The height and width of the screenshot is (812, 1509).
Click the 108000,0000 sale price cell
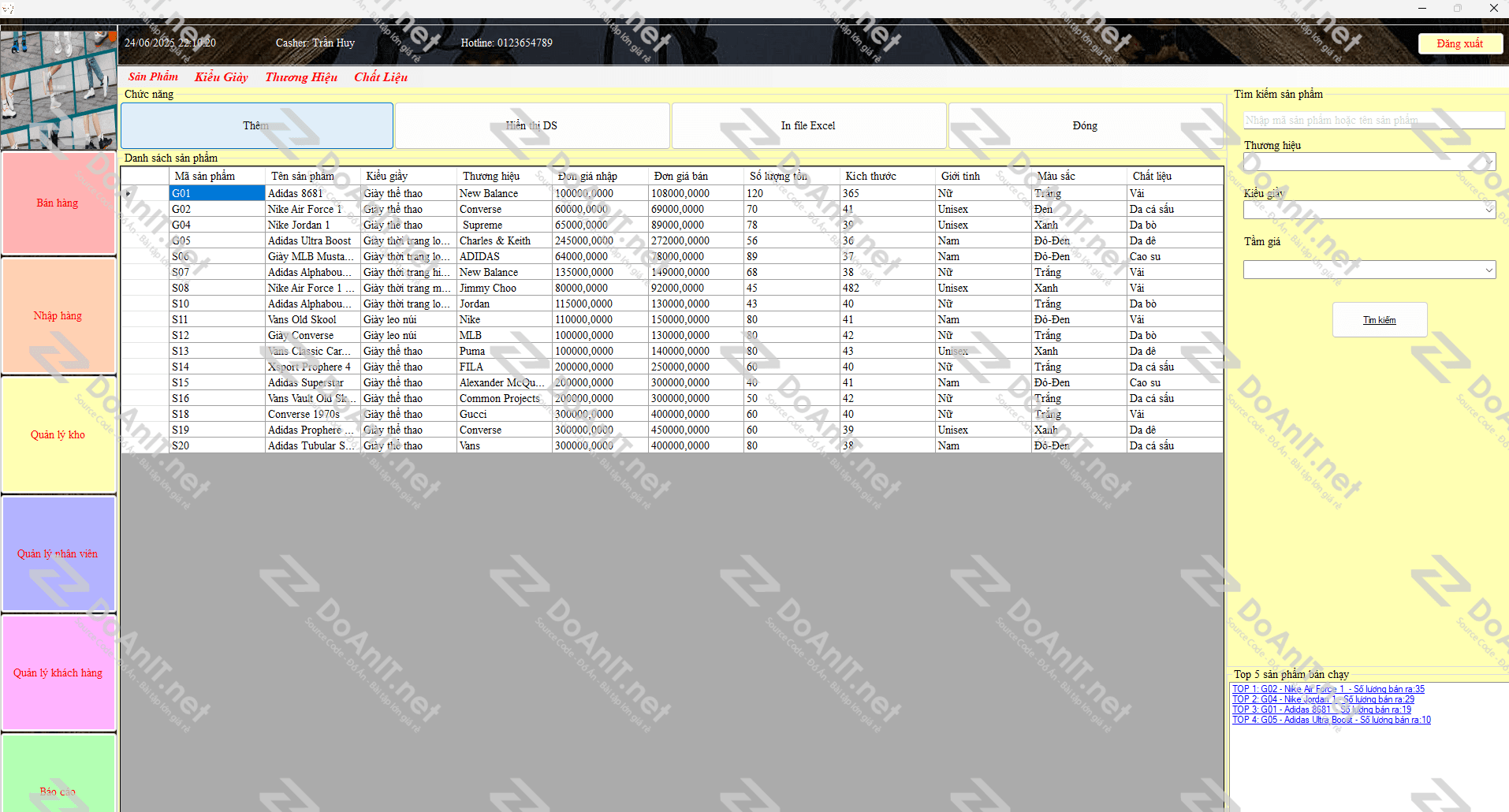696,193
